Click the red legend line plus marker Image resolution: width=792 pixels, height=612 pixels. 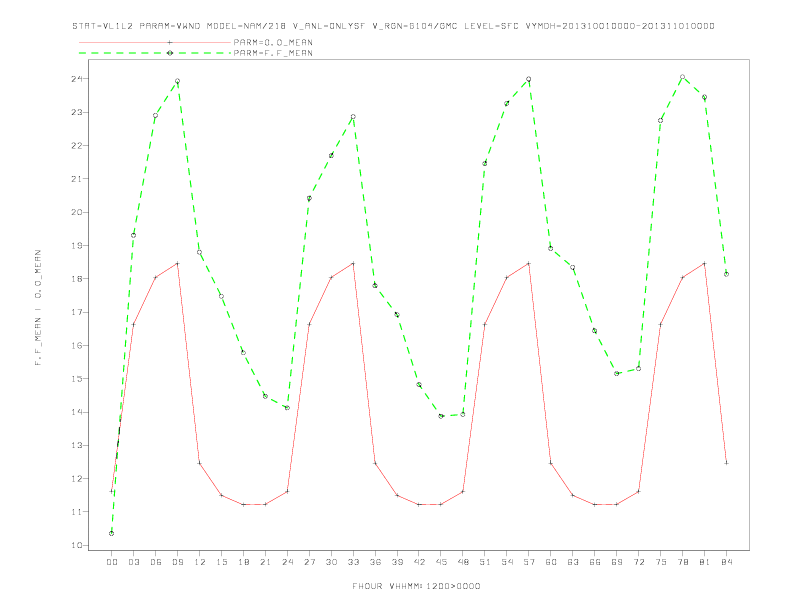[x=170, y=42]
